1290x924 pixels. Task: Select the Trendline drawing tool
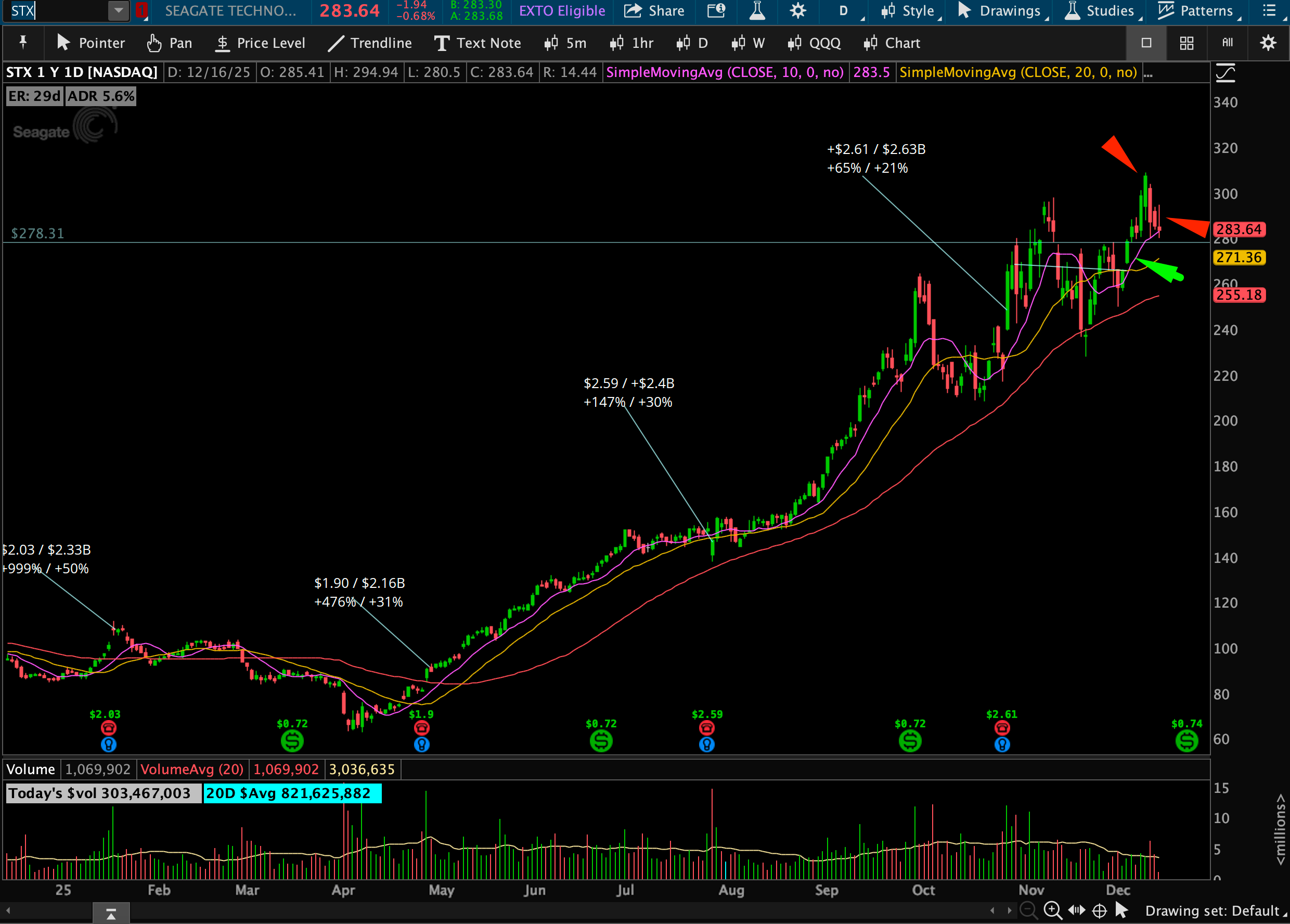click(370, 43)
